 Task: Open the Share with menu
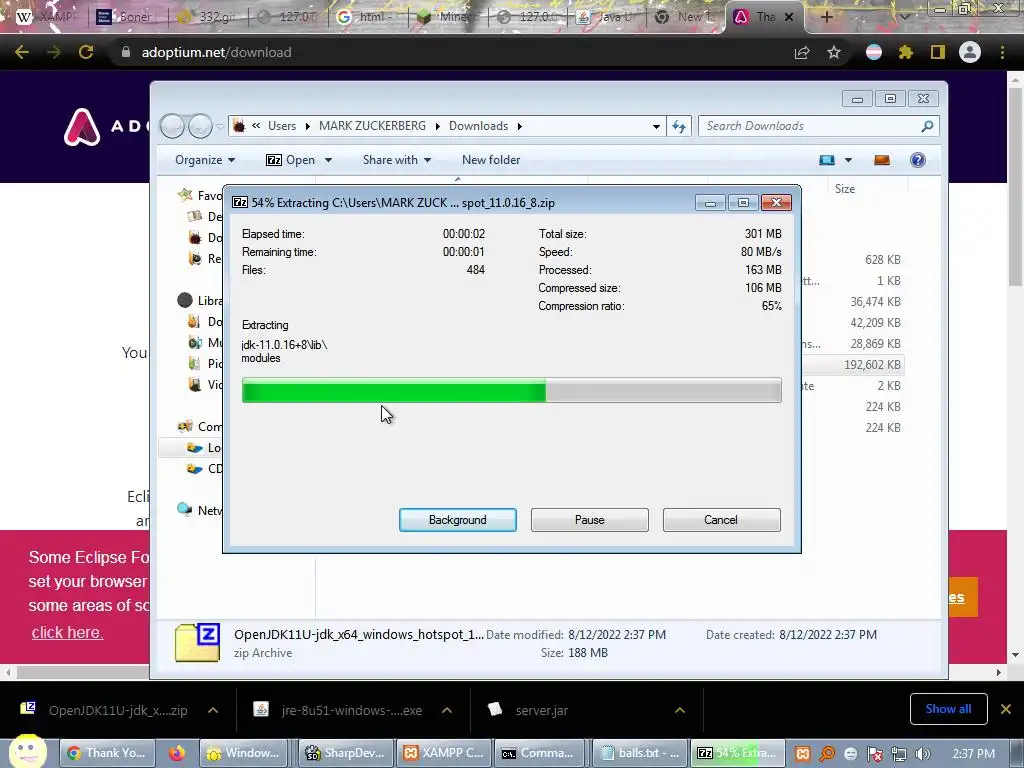pyautogui.click(x=396, y=160)
